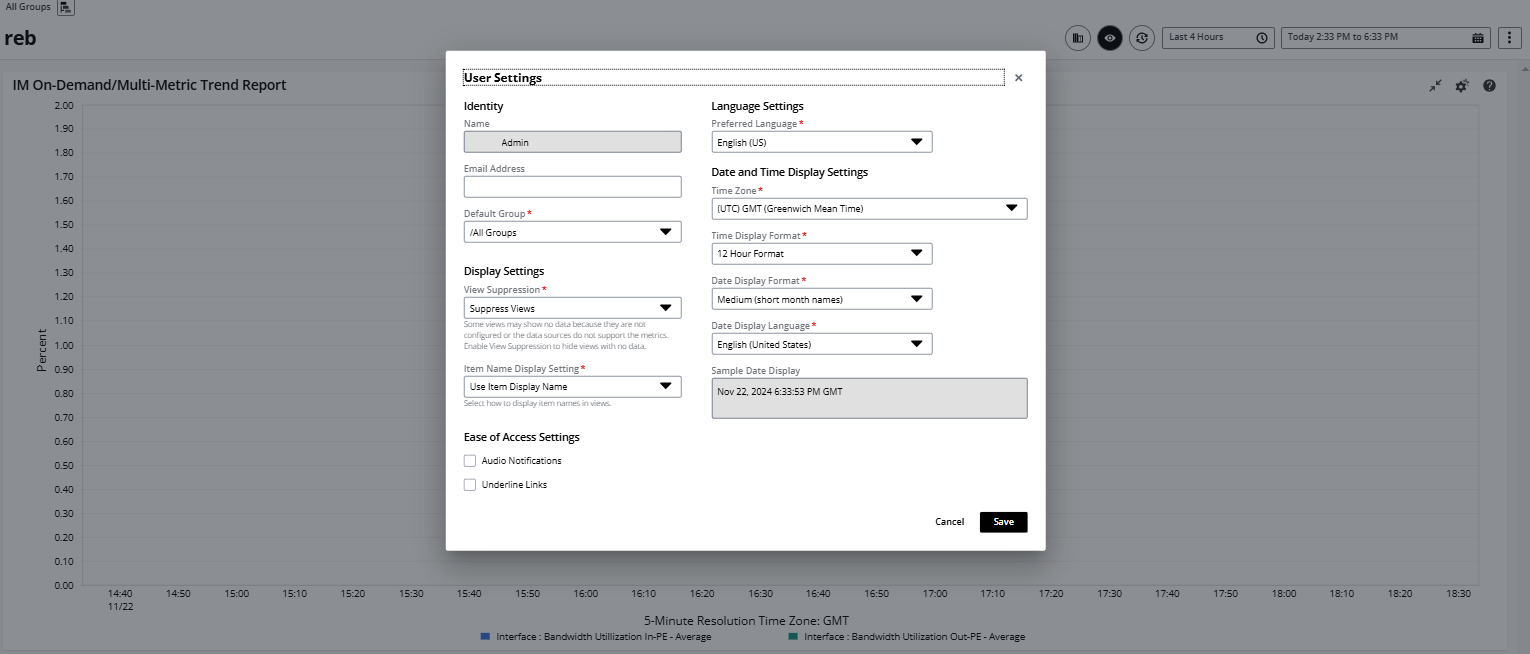Close the User Settings dialog with X
The image size is (1530, 654).
click(1018, 78)
